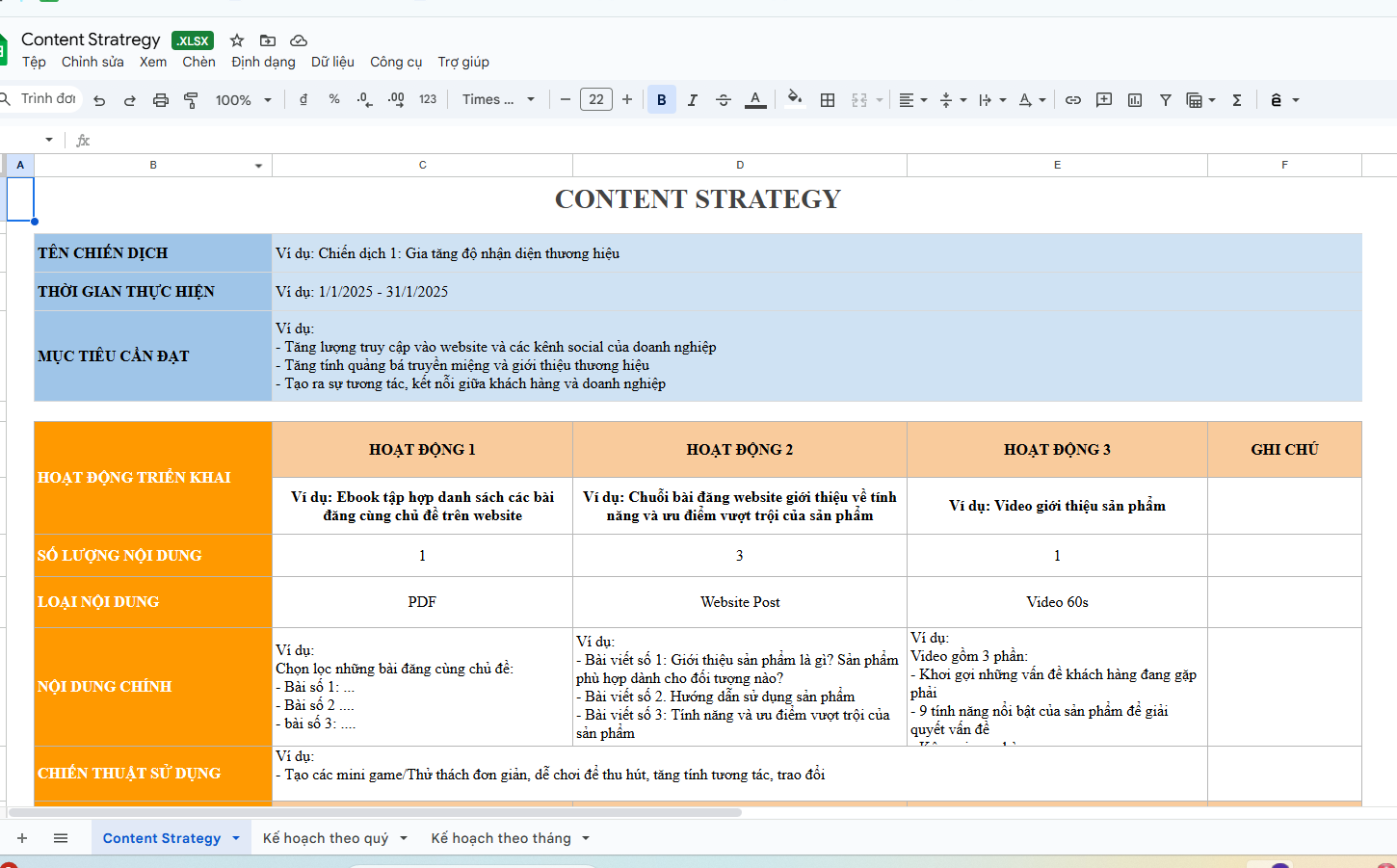Open text rotation dropdown
Image resolution: width=1397 pixels, height=868 pixels.
(x=1032, y=100)
